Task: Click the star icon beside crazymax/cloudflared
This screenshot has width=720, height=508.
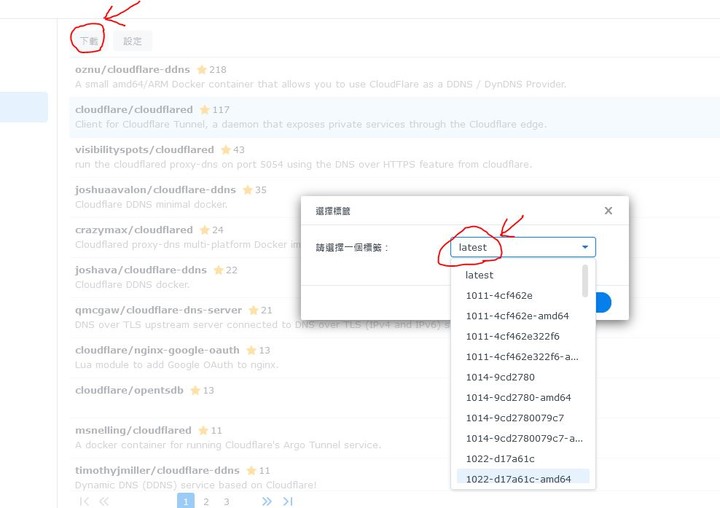Action: pyautogui.click(x=204, y=230)
